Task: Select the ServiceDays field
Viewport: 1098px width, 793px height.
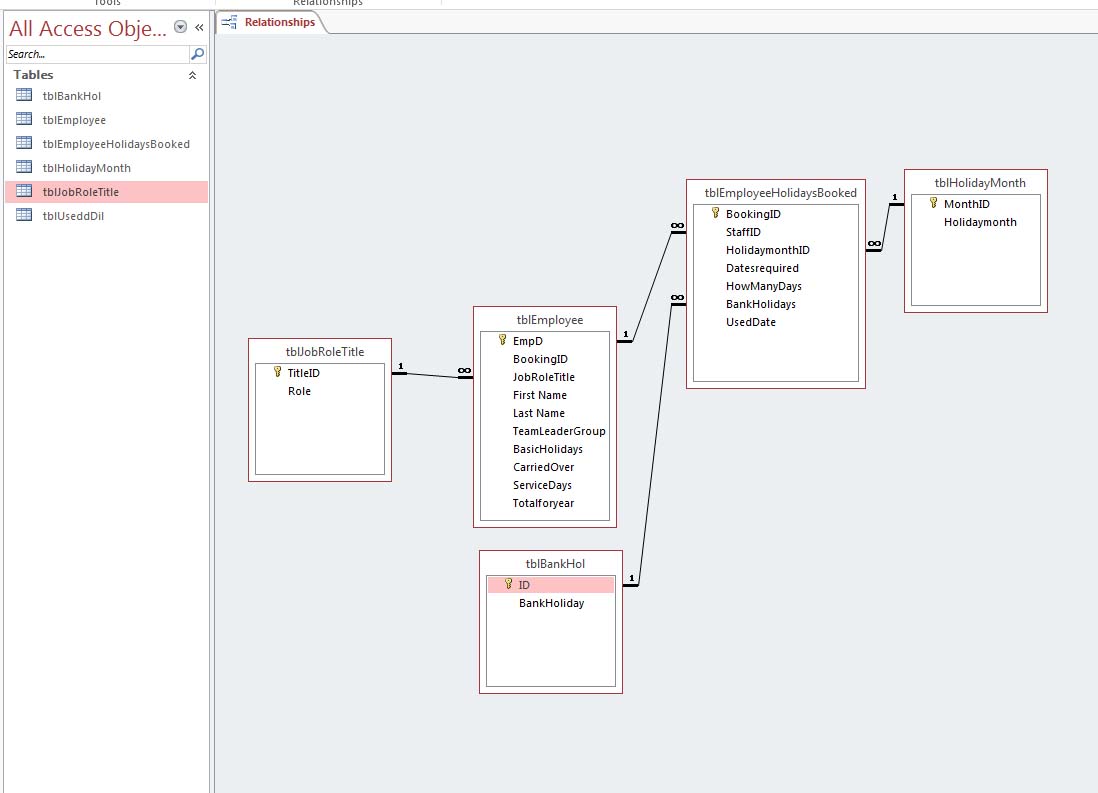Action: [545, 485]
